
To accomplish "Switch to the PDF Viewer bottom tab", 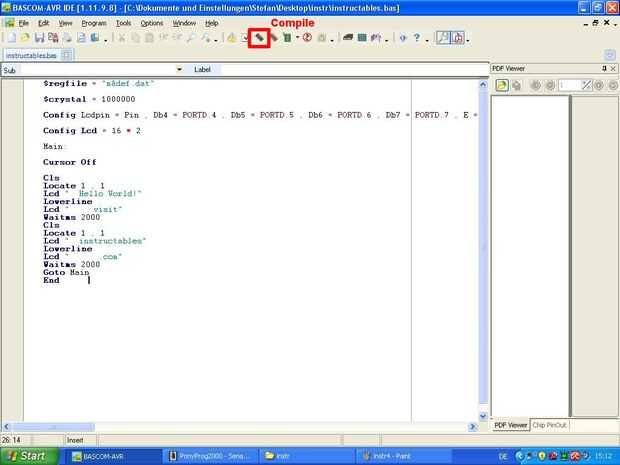I will (510, 425).
